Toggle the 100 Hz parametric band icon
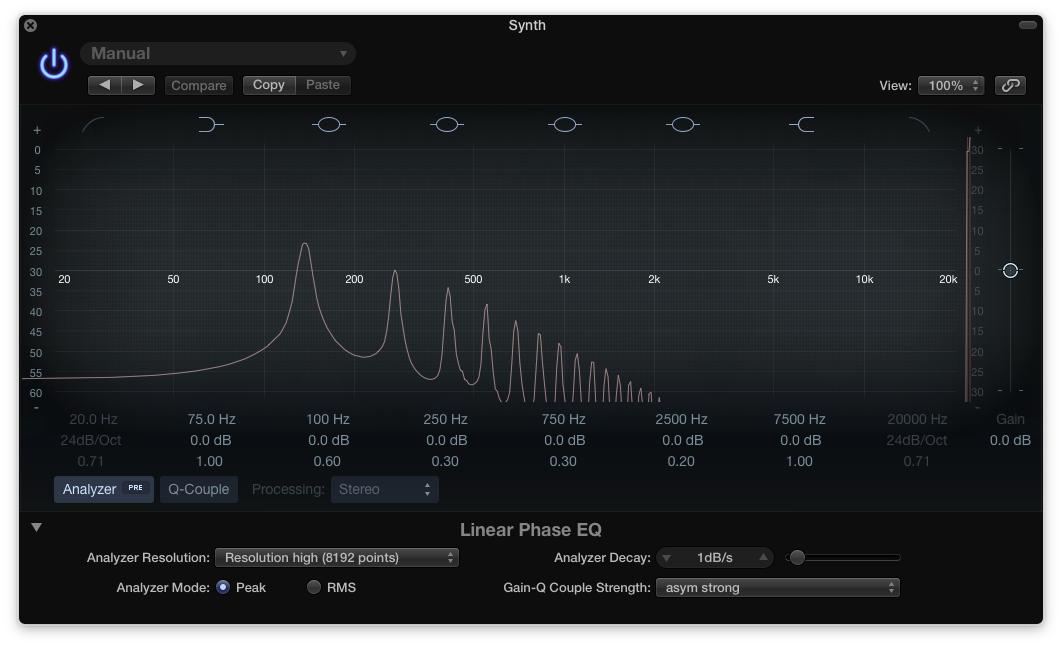The image size is (1062, 647). point(328,125)
